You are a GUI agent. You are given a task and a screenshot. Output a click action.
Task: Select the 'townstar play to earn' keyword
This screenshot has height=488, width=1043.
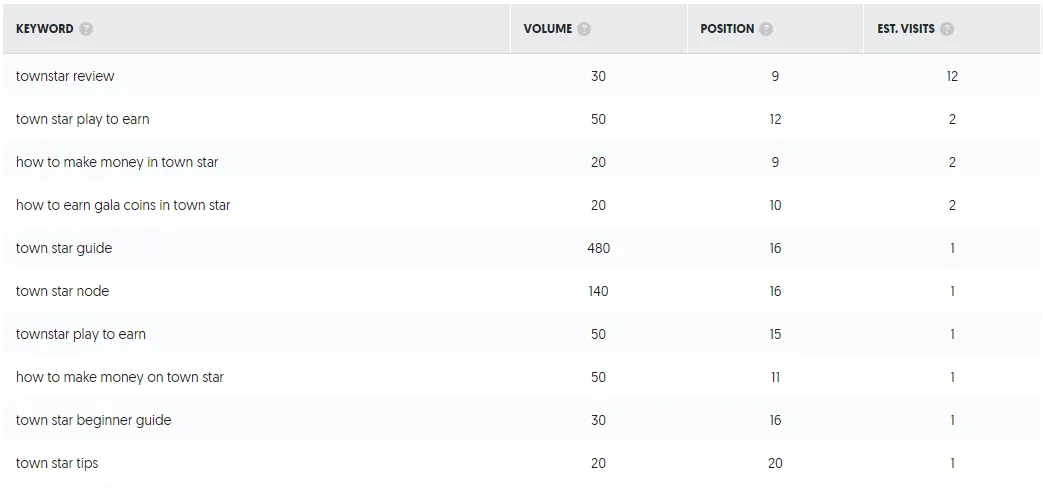pyautogui.click(x=80, y=334)
